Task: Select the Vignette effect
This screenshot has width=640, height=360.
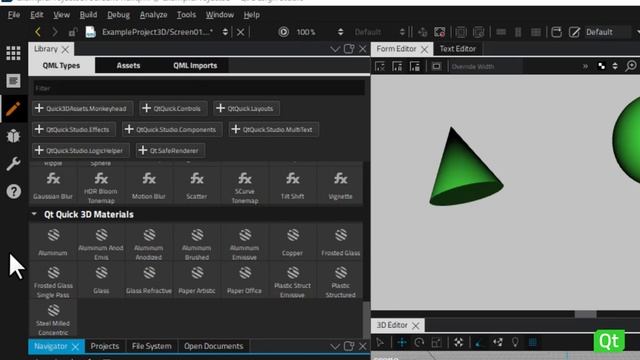Action: [340, 185]
